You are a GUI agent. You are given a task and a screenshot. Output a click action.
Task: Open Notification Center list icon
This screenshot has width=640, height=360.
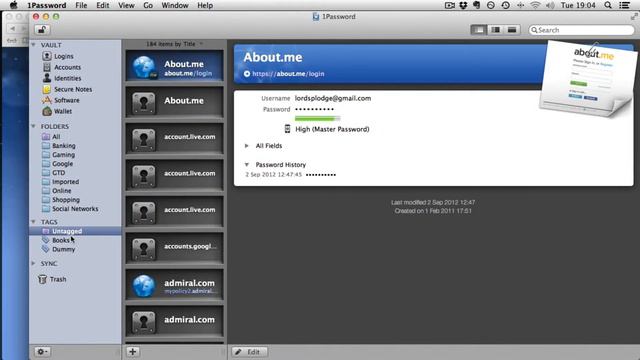click(x=624, y=5)
